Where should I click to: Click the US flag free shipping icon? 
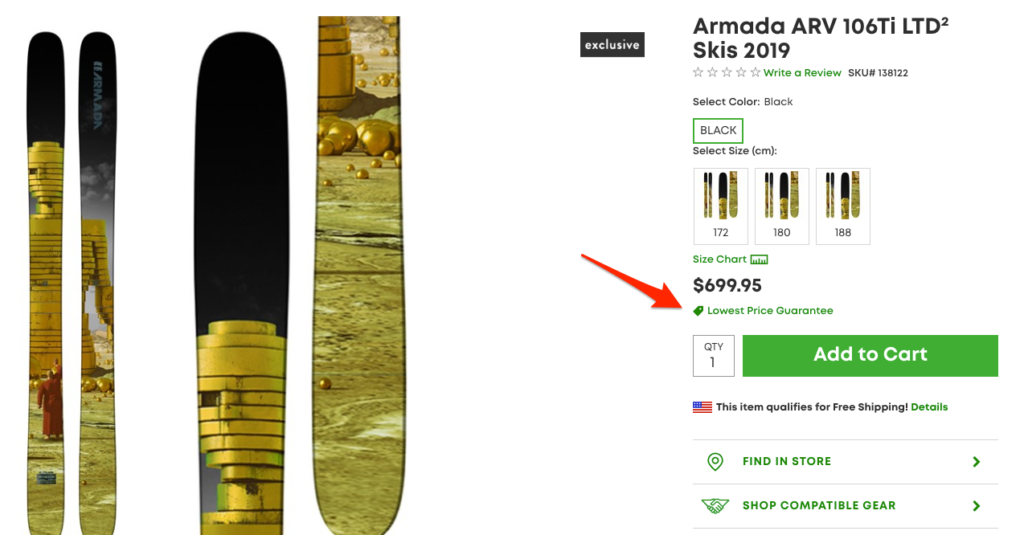[x=702, y=407]
